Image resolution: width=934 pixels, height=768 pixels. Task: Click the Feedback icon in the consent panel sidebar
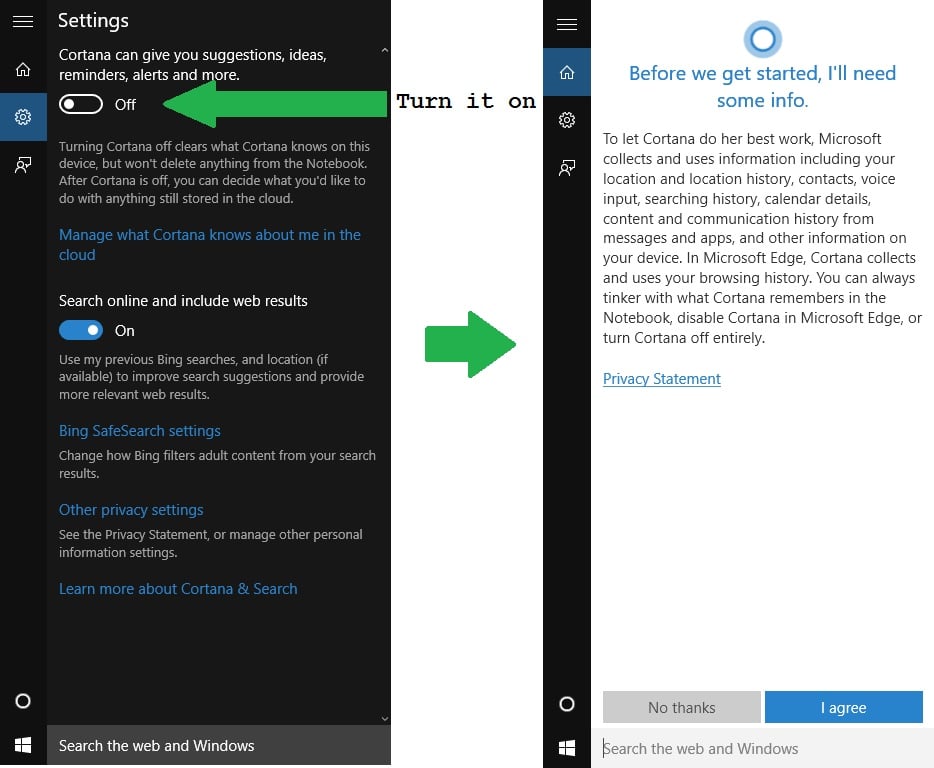[566, 167]
